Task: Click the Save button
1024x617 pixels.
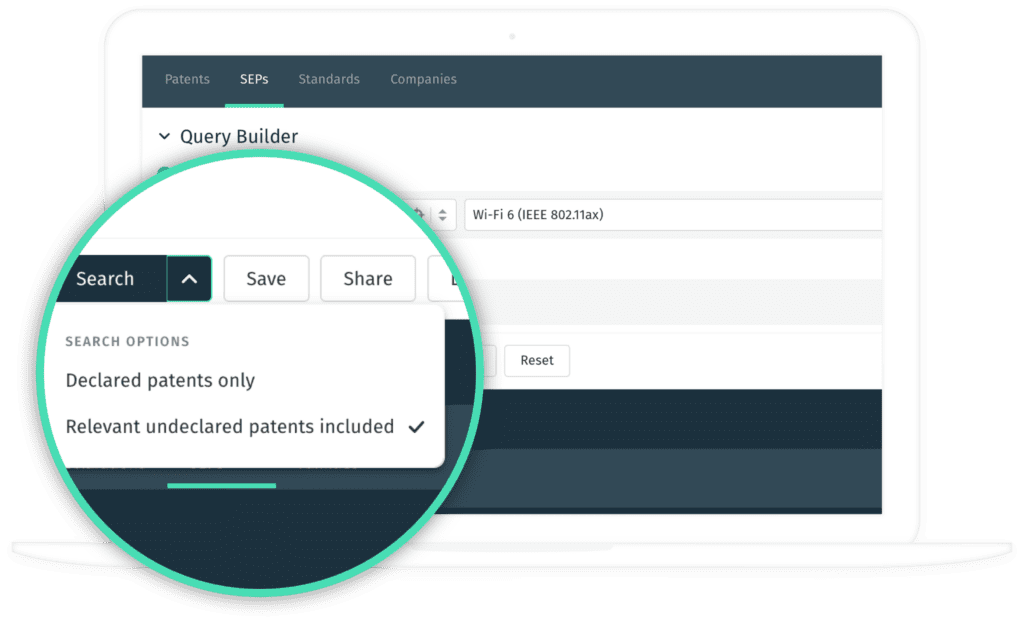Action: 266,279
